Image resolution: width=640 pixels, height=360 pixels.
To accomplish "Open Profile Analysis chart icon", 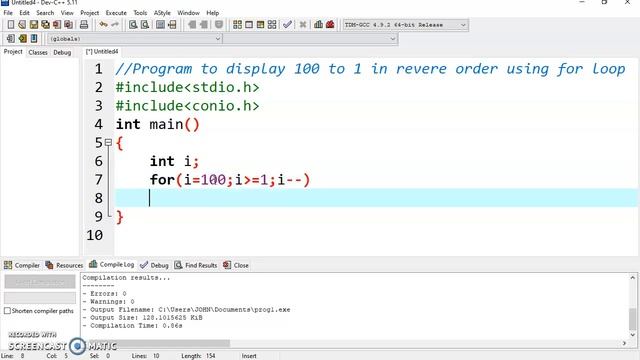I will [318, 25].
